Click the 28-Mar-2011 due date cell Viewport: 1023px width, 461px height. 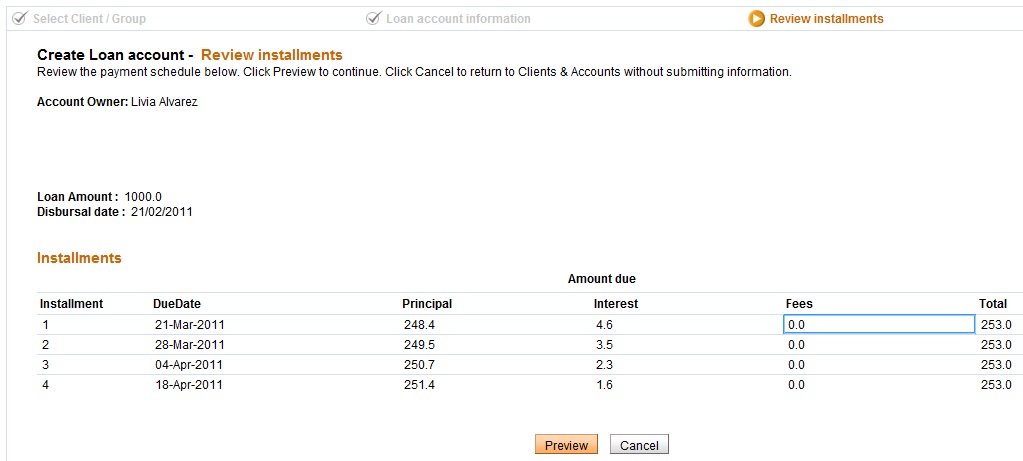pyautogui.click(x=189, y=345)
